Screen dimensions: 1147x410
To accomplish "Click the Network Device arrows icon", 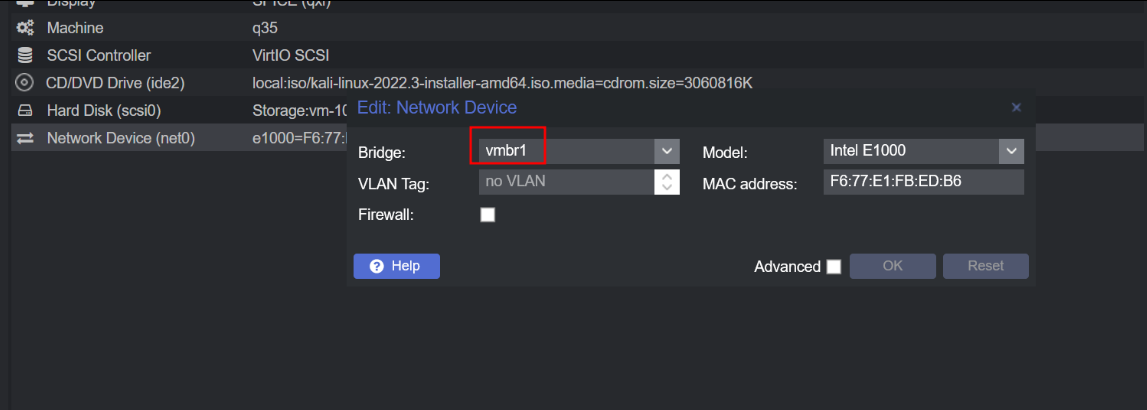I will coord(26,137).
